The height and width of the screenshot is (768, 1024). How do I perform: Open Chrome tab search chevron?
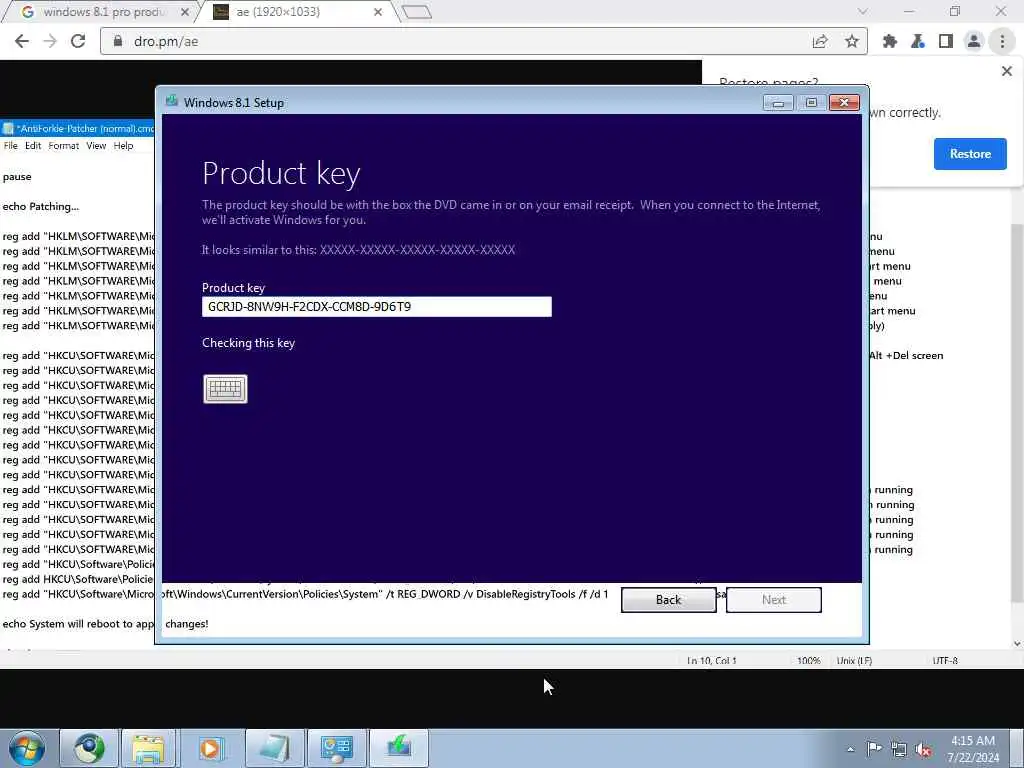click(863, 11)
